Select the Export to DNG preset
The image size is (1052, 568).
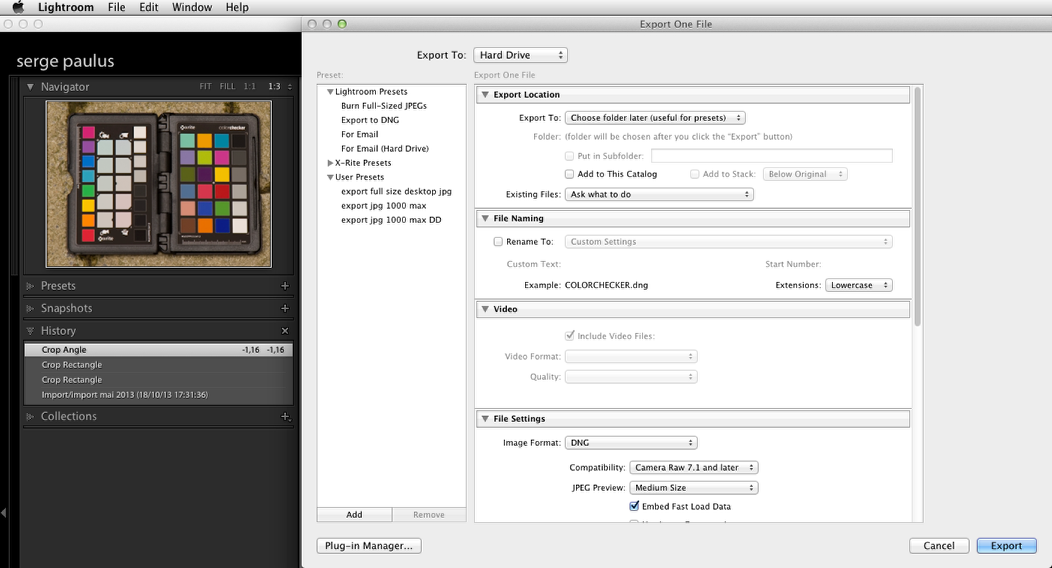(x=370, y=120)
